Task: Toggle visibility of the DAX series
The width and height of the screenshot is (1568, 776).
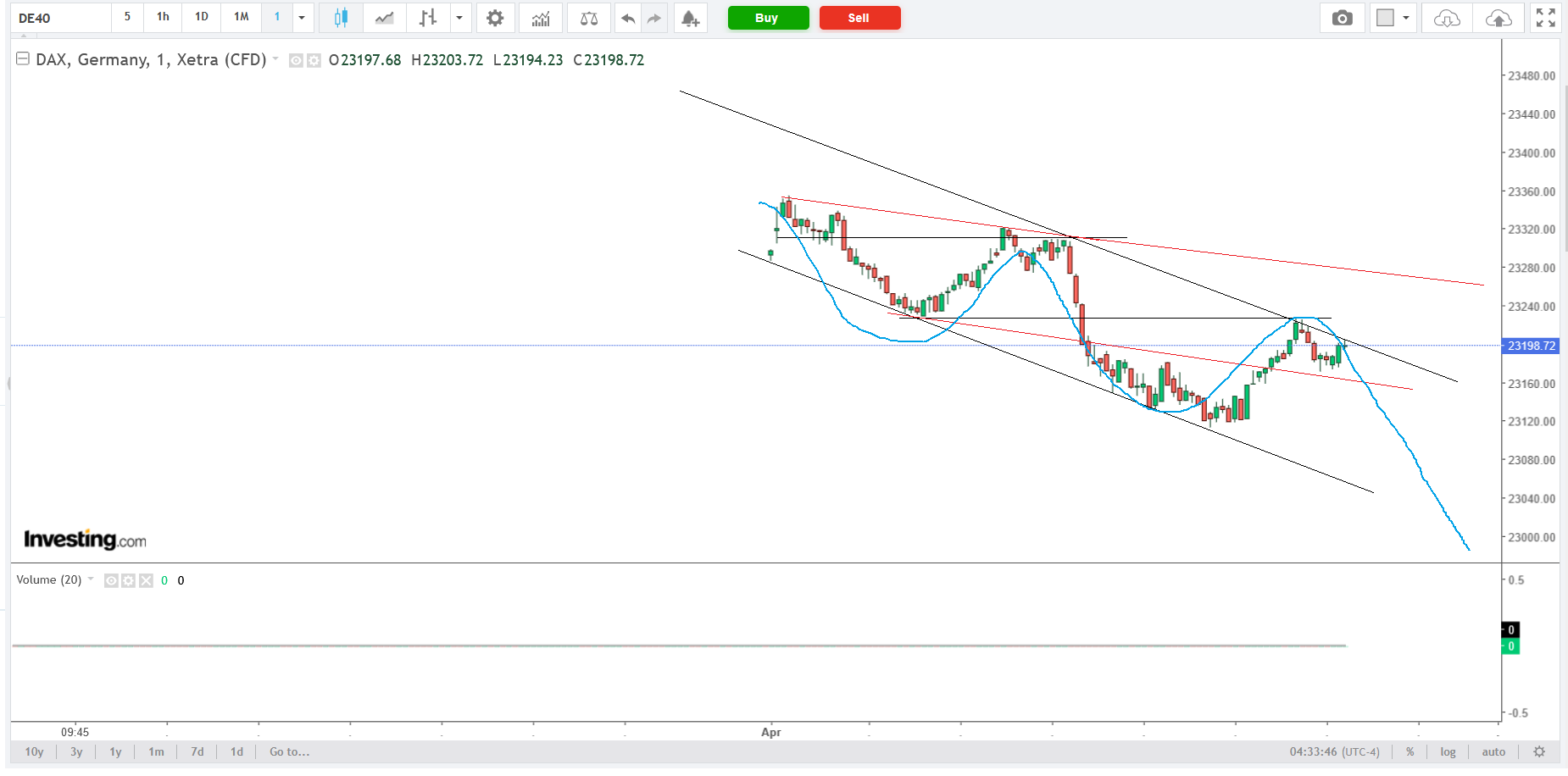Action: click(x=296, y=60)
